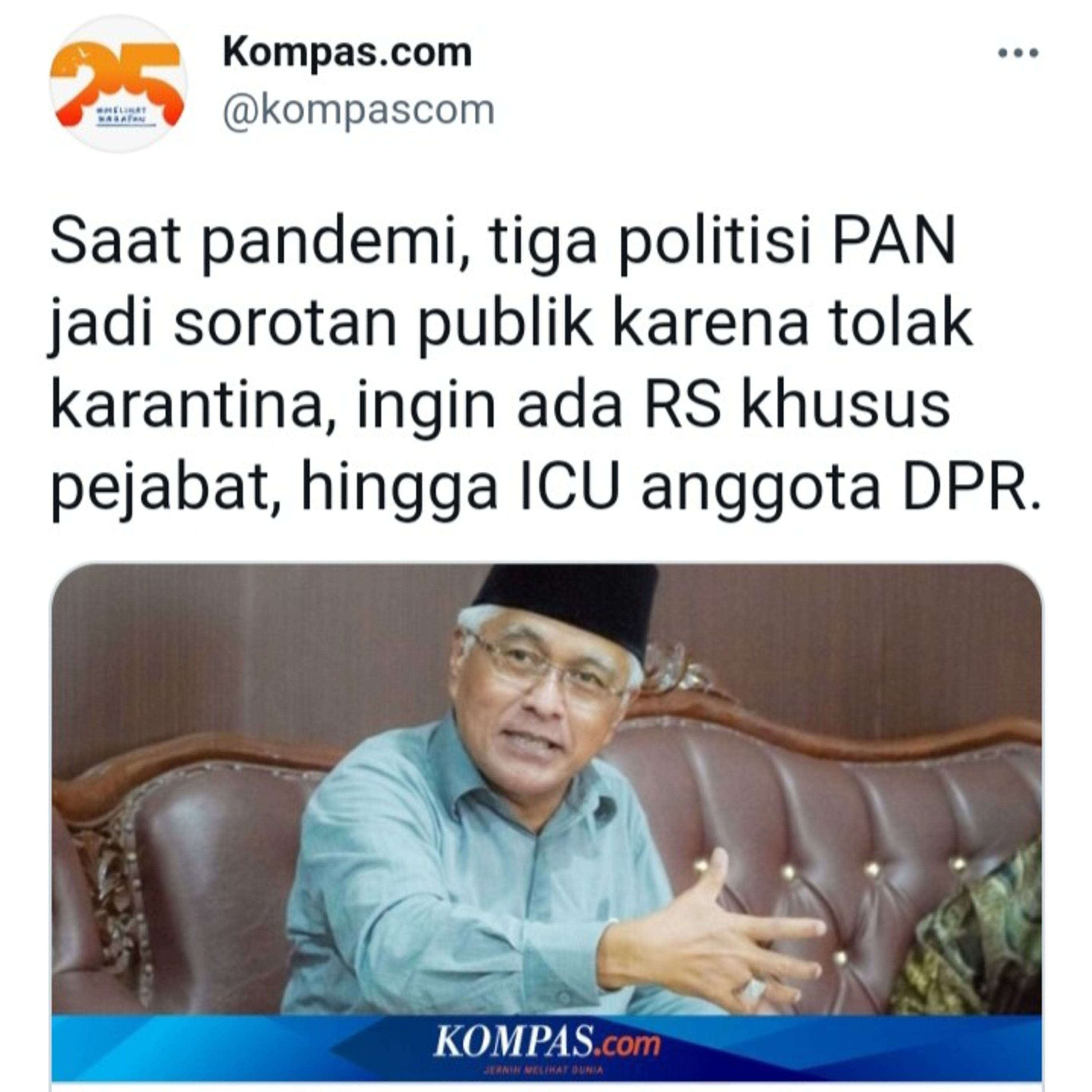1092x1092 pixels.
Task: Open the @kompascom handle link
Action: click(x=358, y=110)
